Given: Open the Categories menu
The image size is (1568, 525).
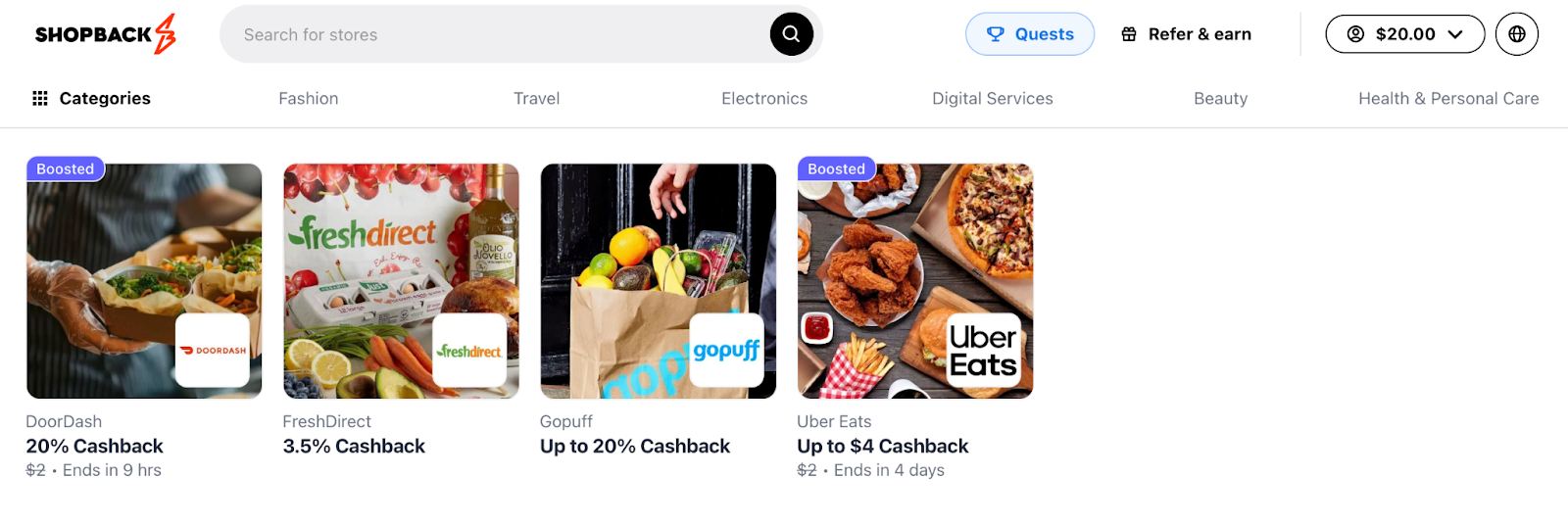Looking at the screenshot, I should pyautogui.click(x=91, y=98).
